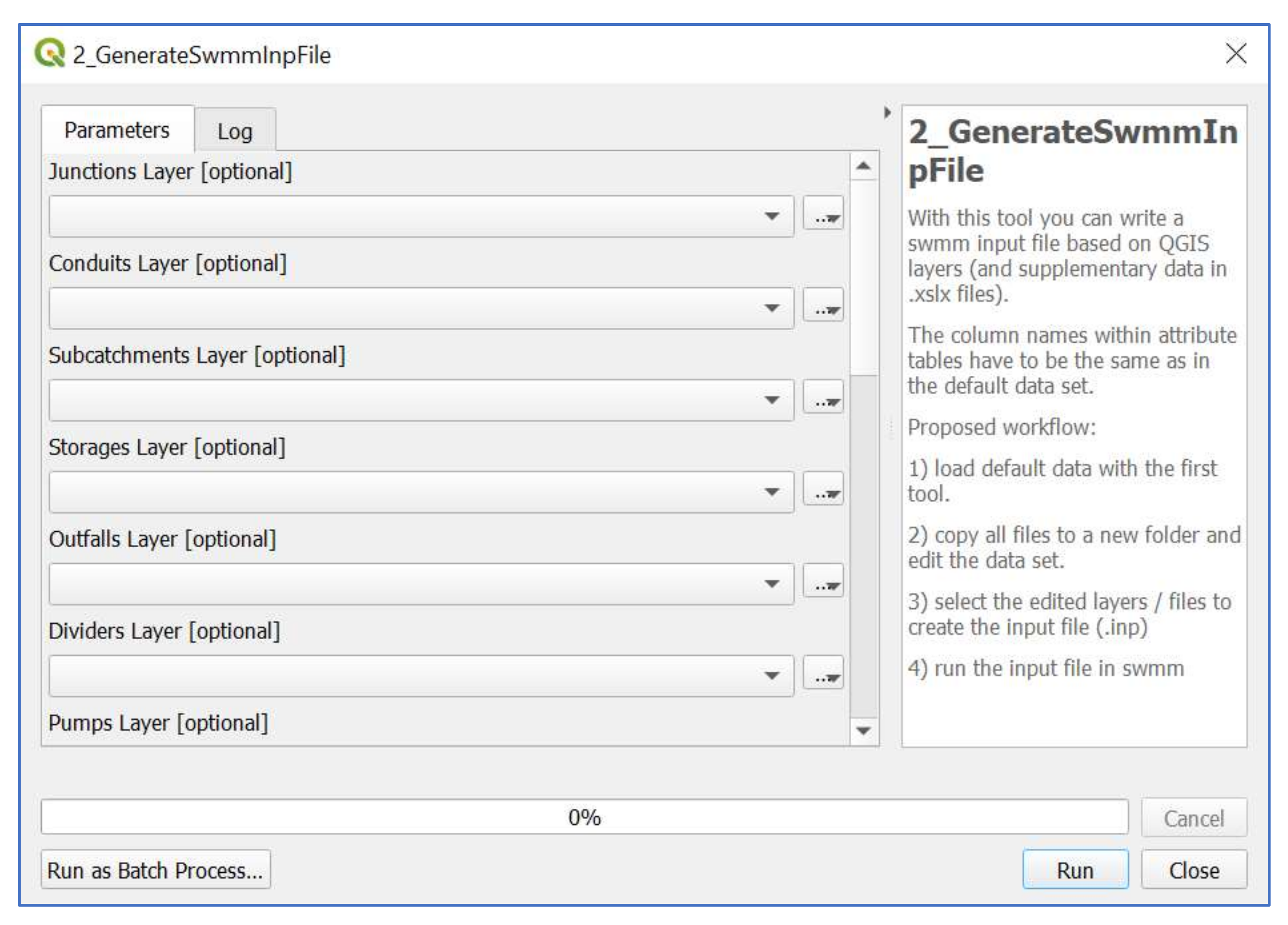Open the Conduits Layer combo box
1288x925 pixels.
point(421,308)
